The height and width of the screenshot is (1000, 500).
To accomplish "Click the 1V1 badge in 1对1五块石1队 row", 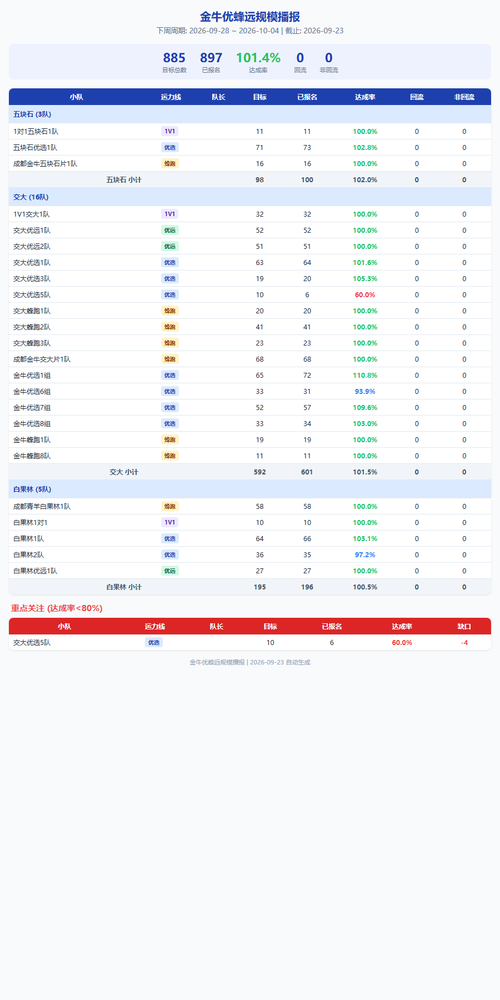I will point(170,131).
